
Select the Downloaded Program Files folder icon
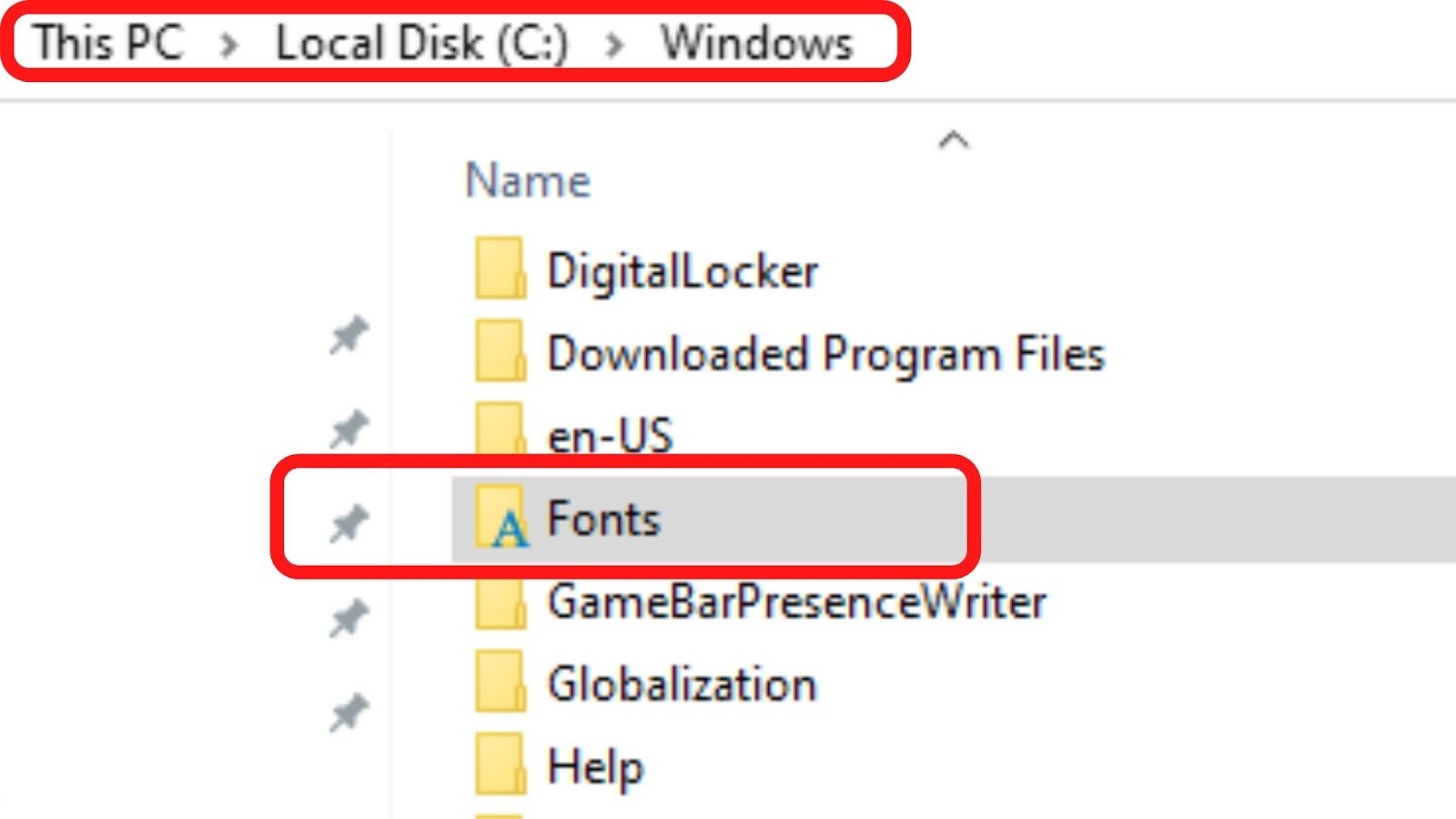click(500, 350)
